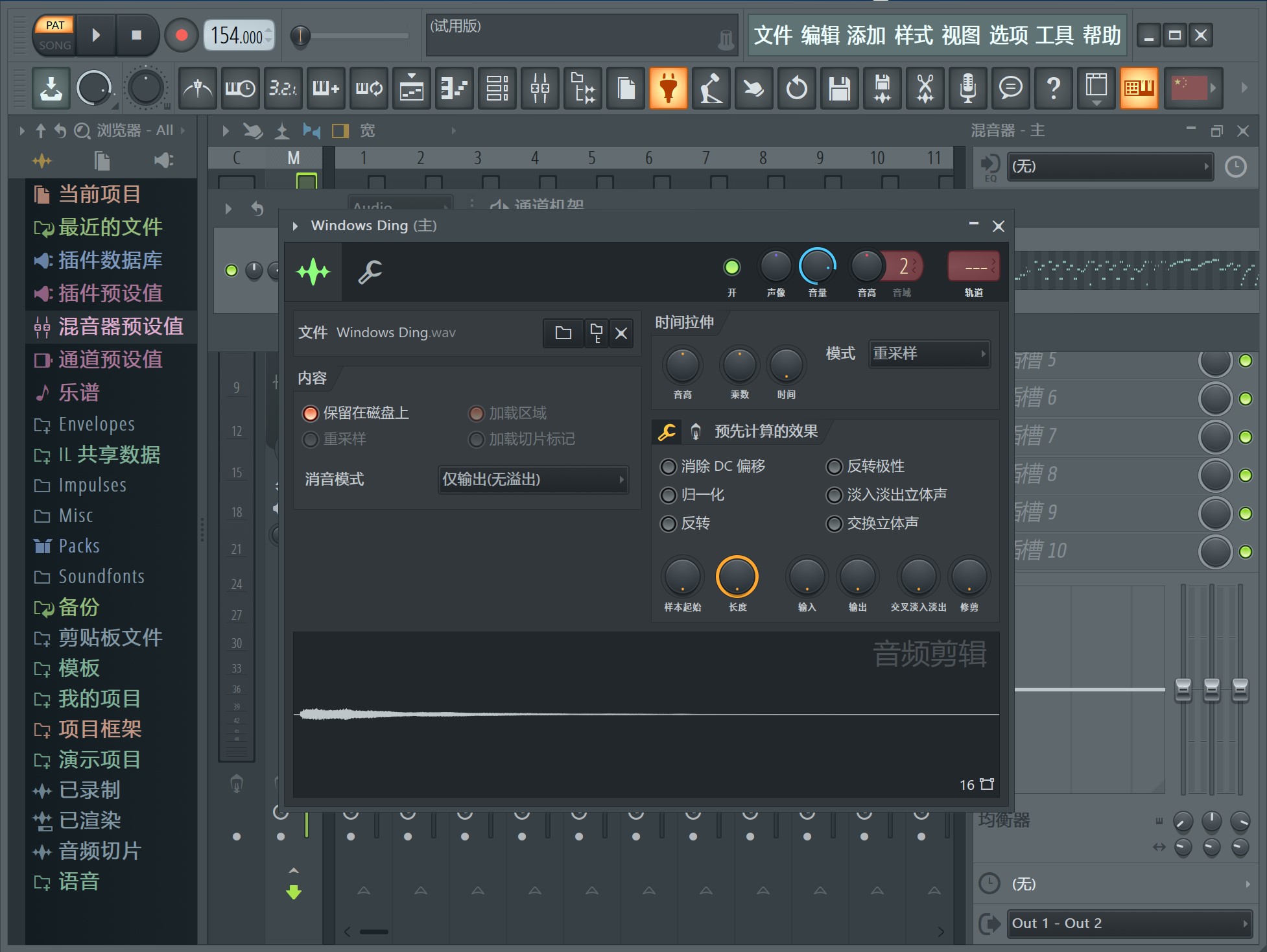Enable 淡入淡出立体声 option
This screenshot has height=952, width=1267.
(x=886, y=495)
